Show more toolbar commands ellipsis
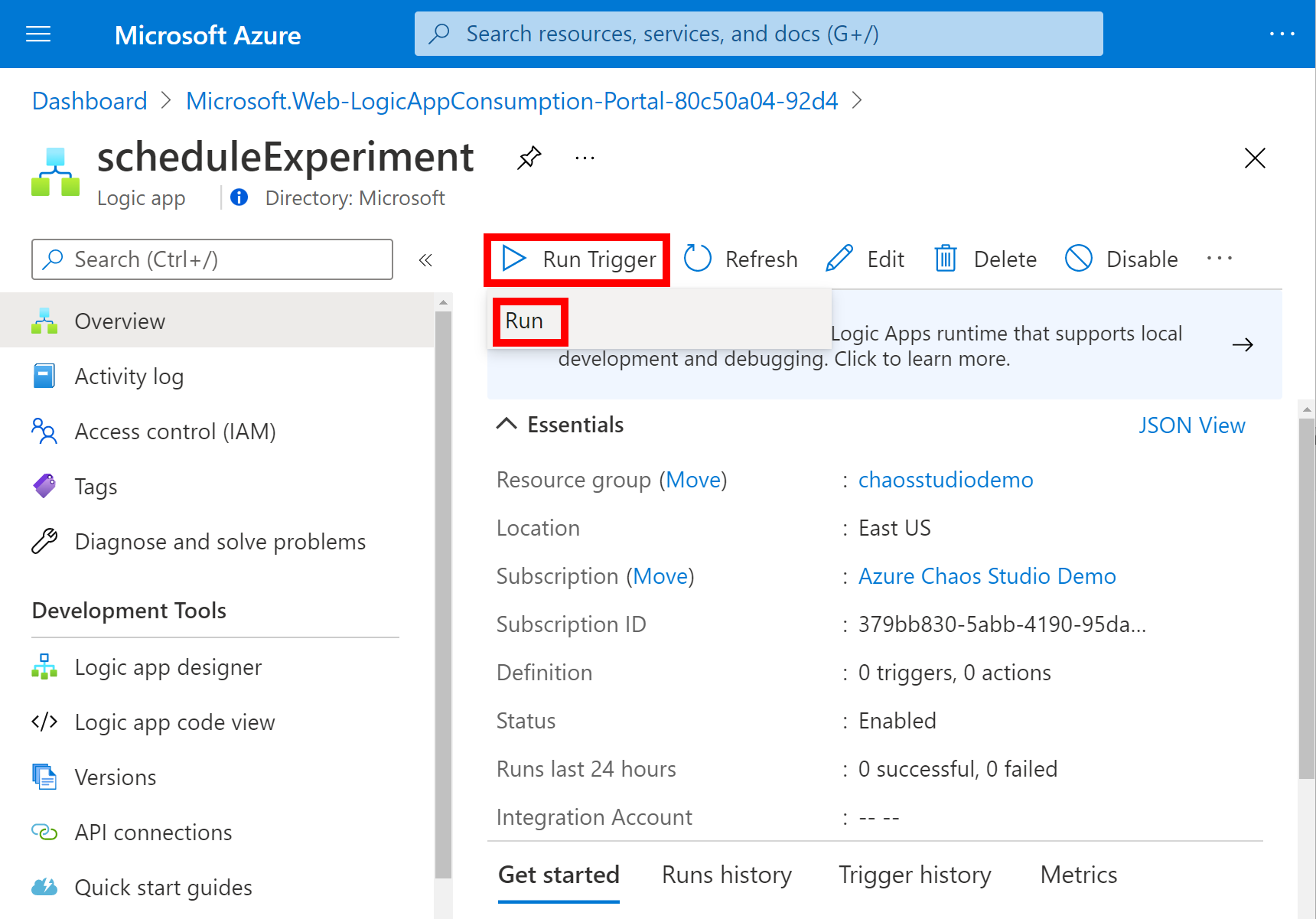Viewport: 1316px width, 919px height. coord(1220,259)
